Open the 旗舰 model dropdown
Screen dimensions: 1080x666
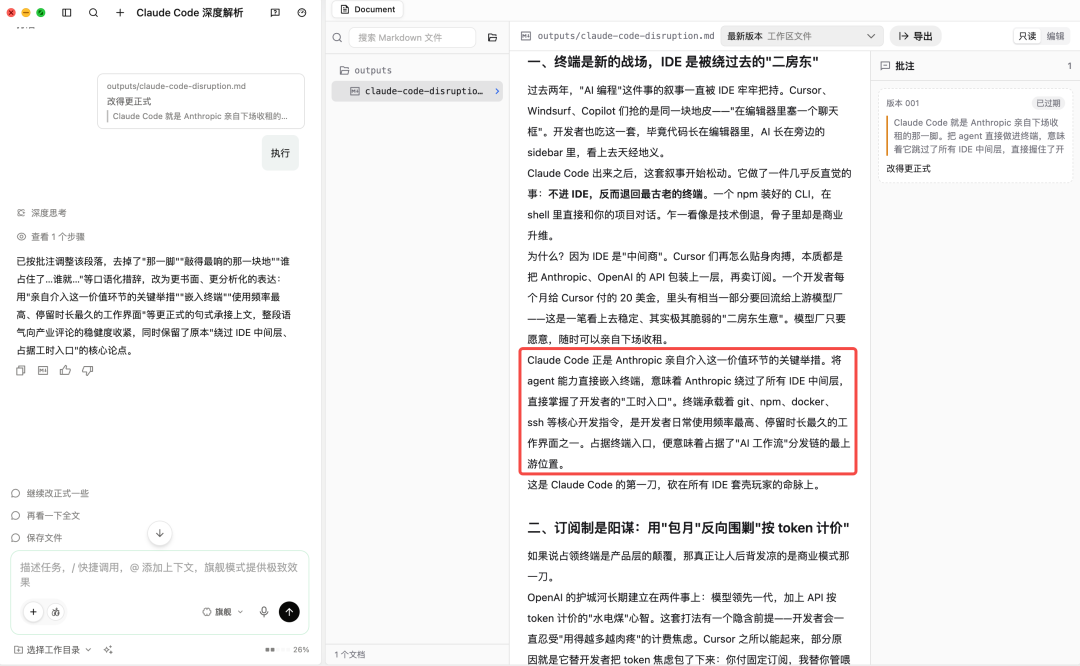(222, 612)
